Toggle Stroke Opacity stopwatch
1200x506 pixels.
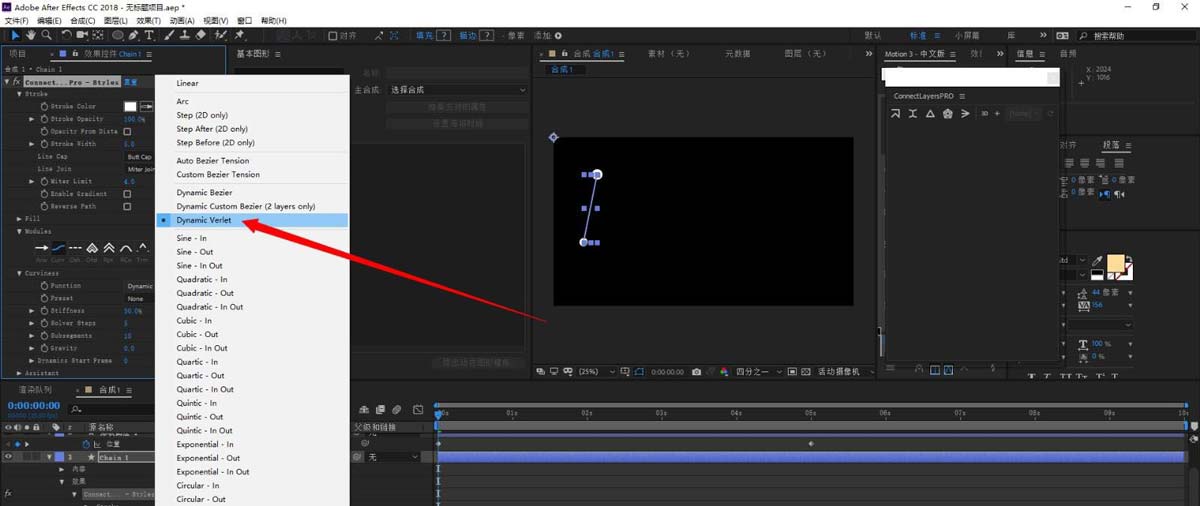point(44,119)
